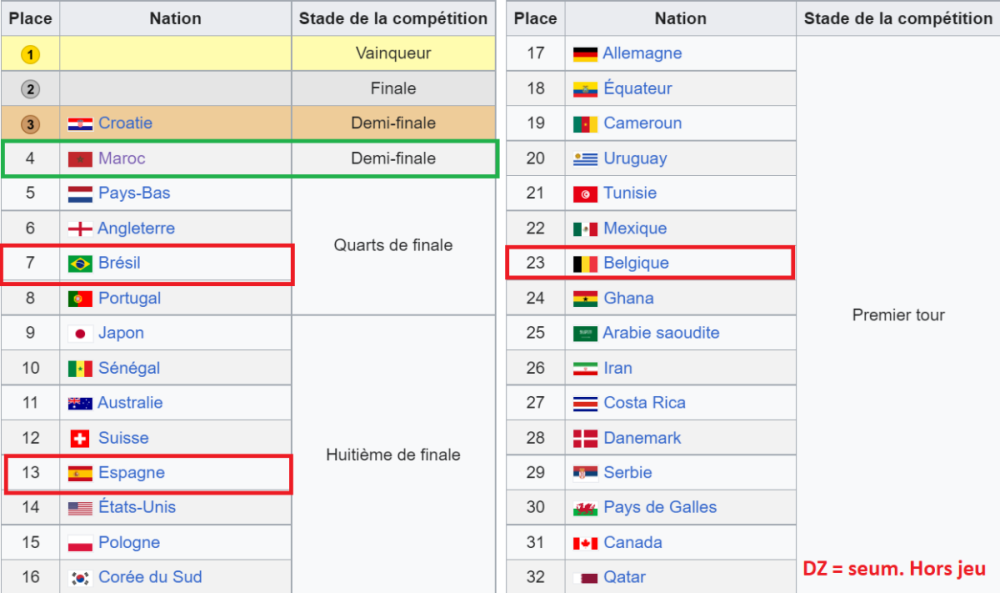The image size is (1000, 593).
Task: Click the left table's Nation column header
Action: coord(175,18)
